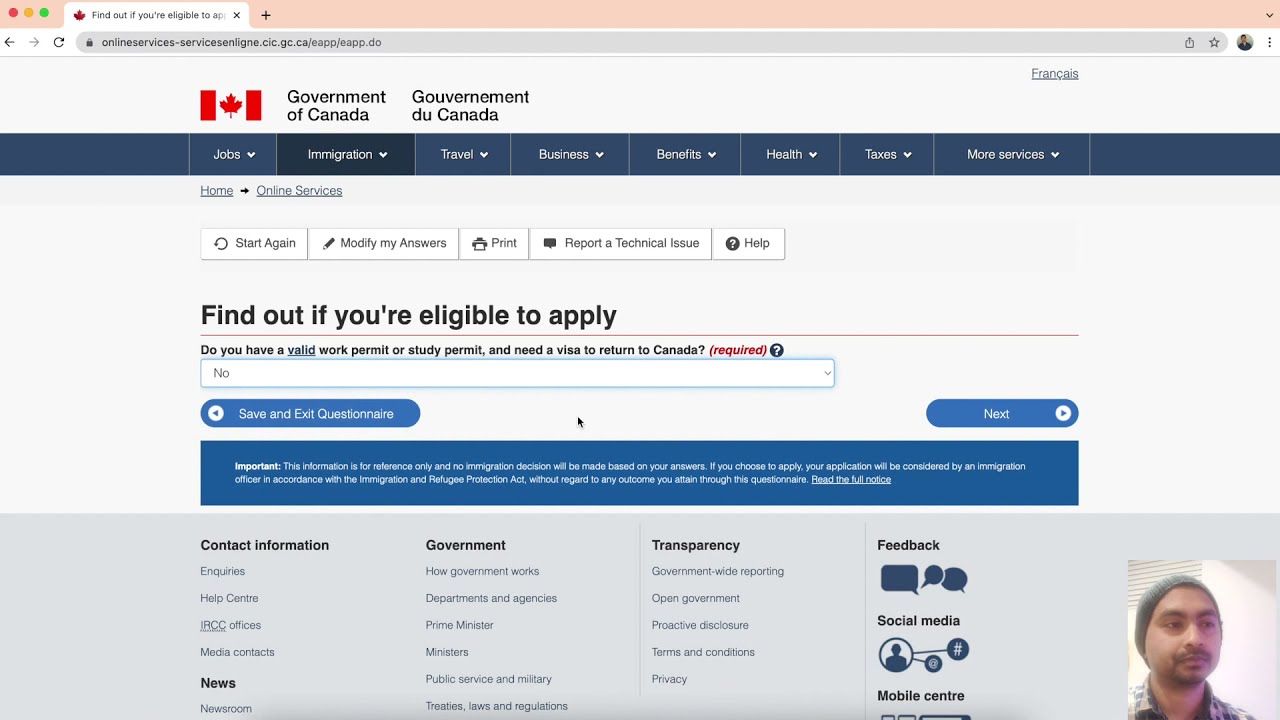This screenshot has width=1280, height=720.
Task: Click the help question mark beside required
Action: point(777,350)
